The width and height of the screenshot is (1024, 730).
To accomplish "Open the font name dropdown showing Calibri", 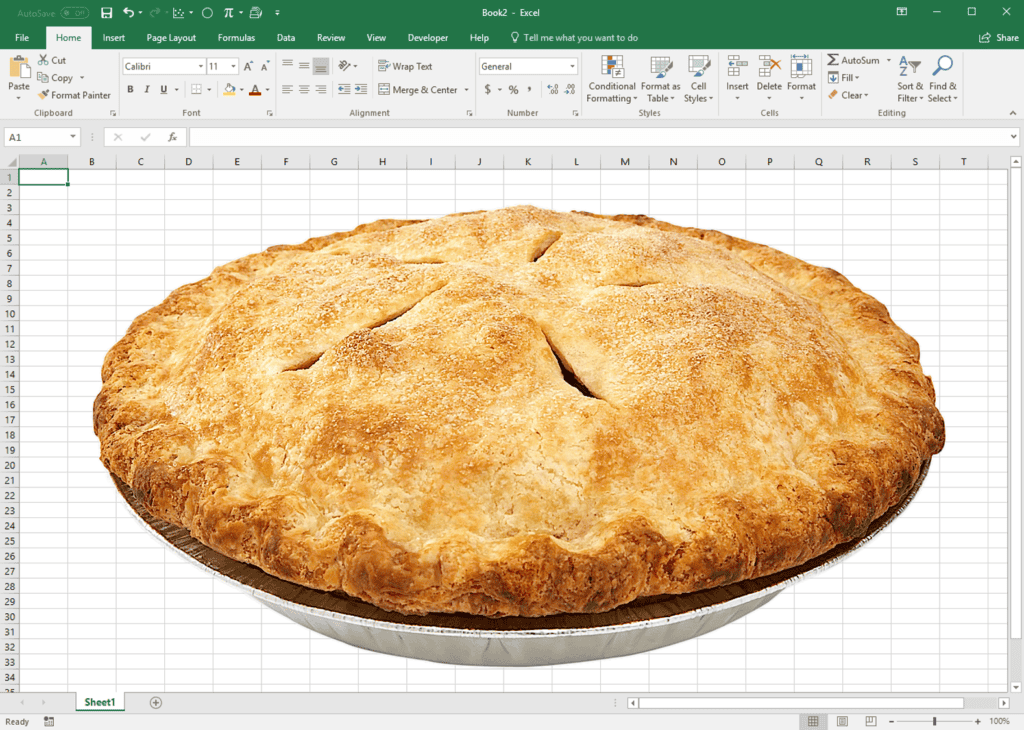I will click(x=200, y=67).
